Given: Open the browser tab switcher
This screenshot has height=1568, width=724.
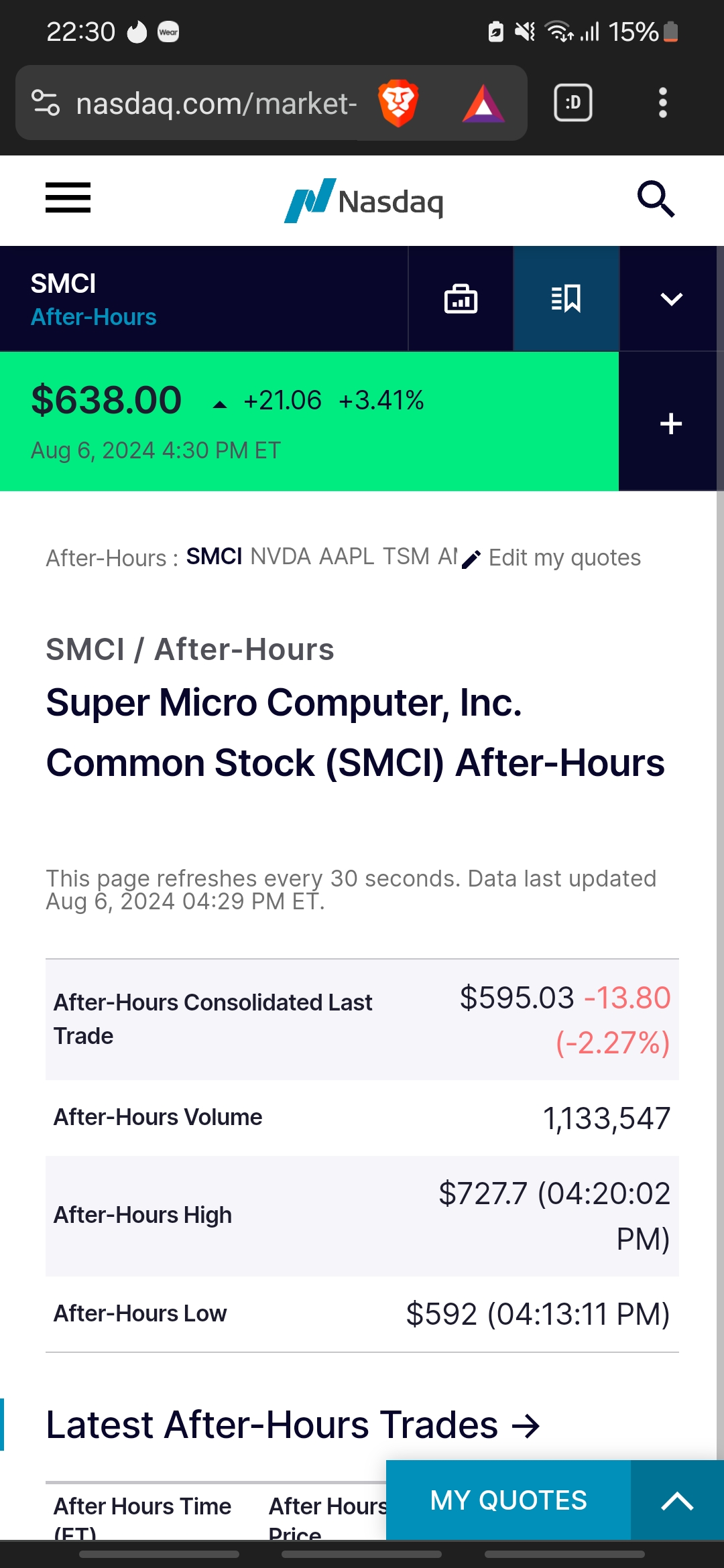Looking at the screenshot, I should (x=572, y=103).
